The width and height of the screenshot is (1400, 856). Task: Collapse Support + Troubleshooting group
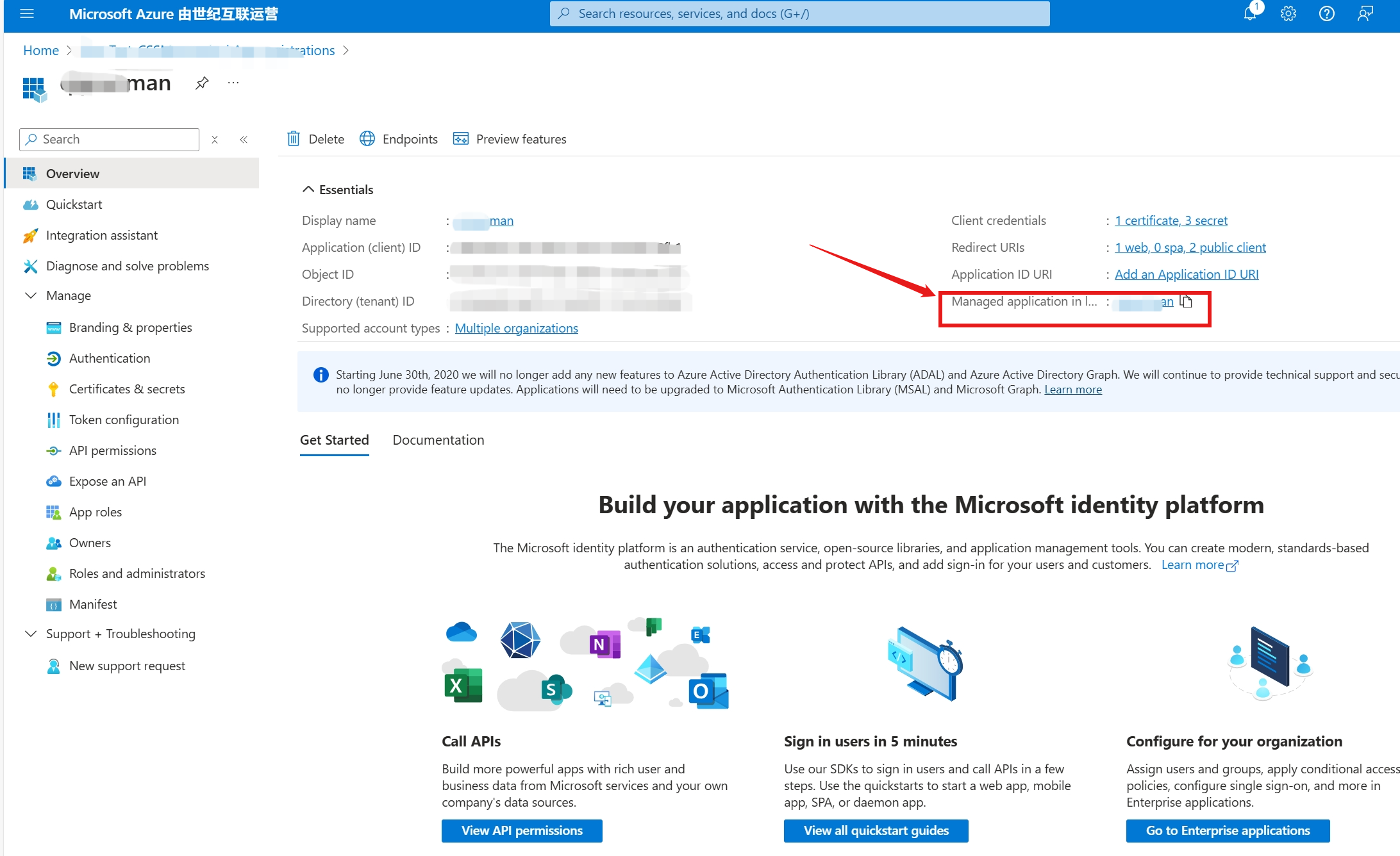click(30, 634)
